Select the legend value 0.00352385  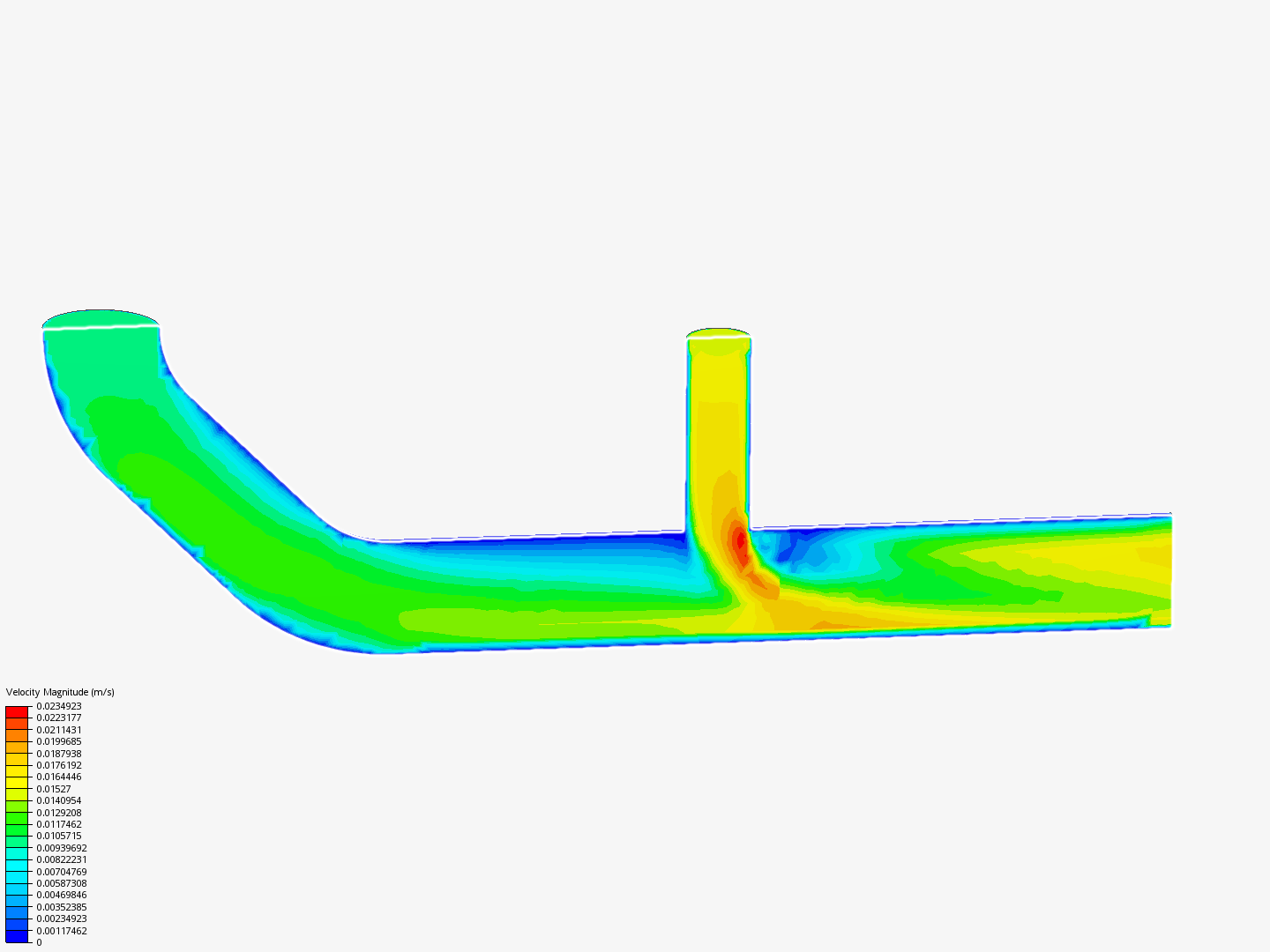click(x=62, y=907)
